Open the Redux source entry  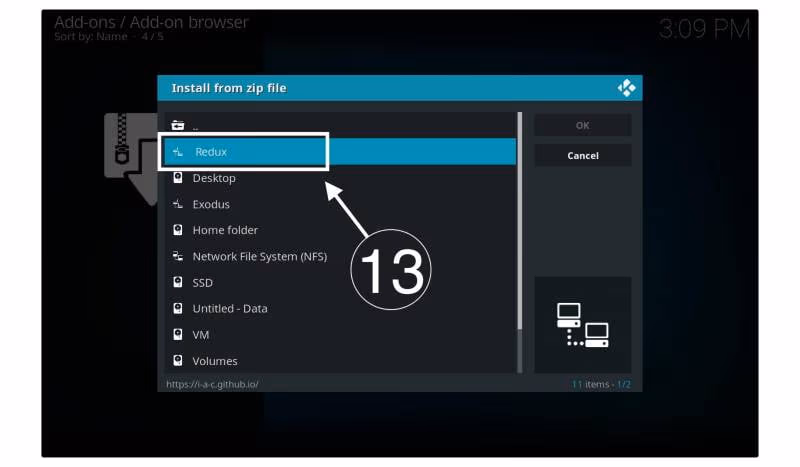click(x=211, y=152)
